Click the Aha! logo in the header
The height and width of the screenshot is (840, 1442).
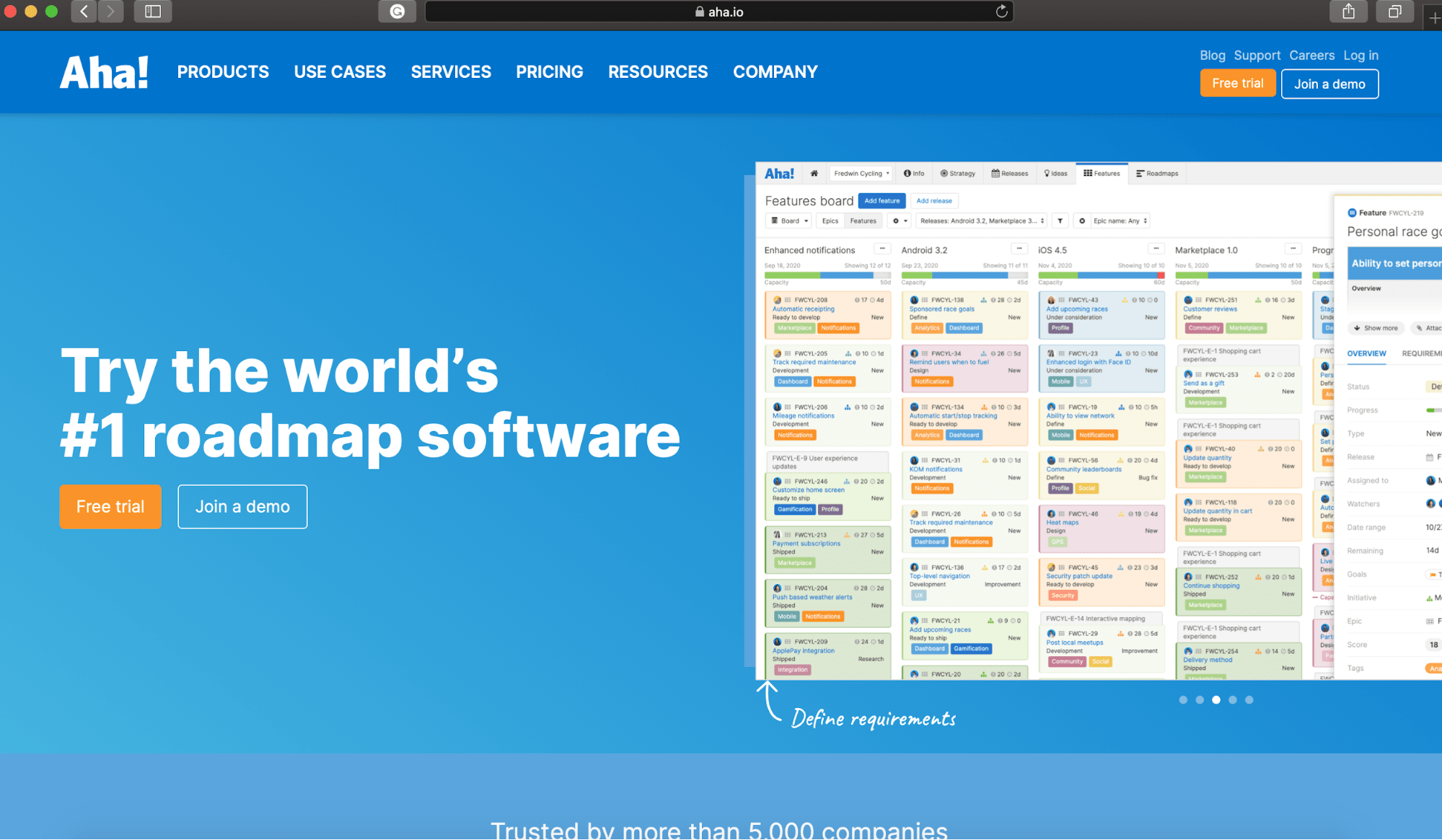coord(104,72)
